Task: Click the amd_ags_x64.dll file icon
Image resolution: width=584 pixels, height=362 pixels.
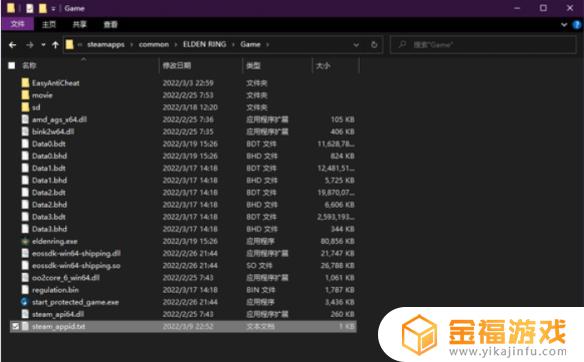Action: pos(25,119)
